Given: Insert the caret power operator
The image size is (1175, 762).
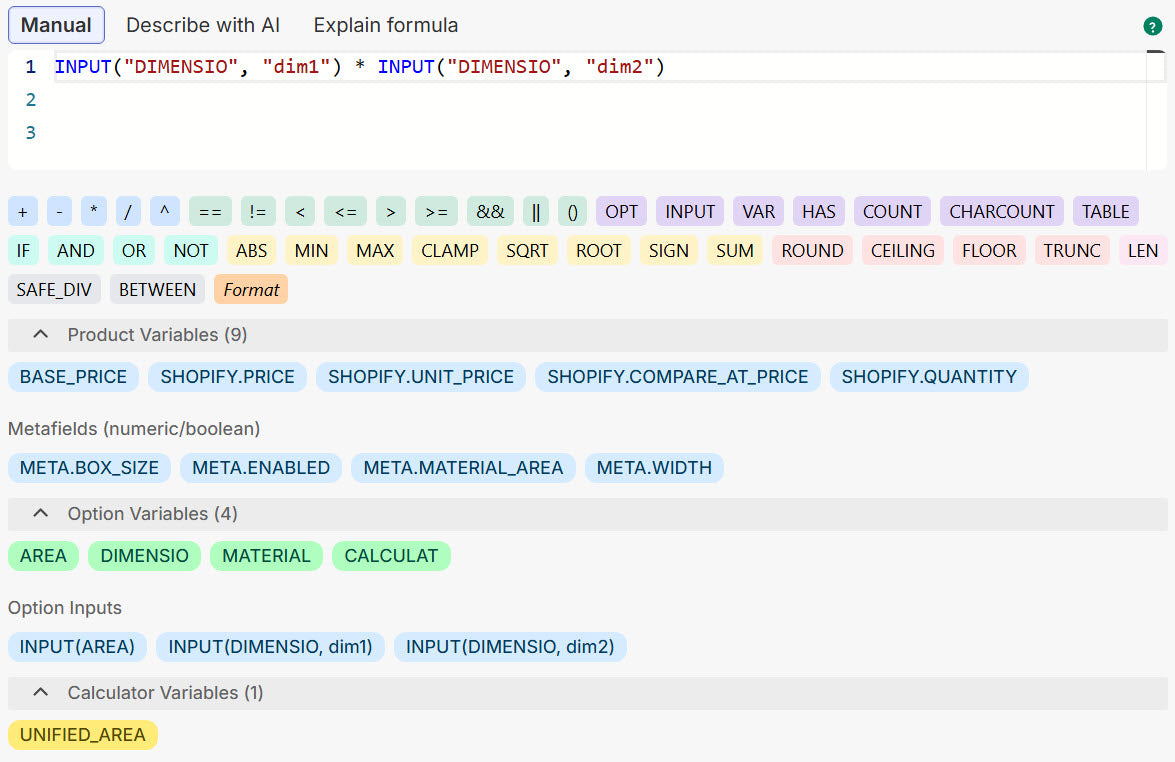Looking at the screenshot, I should pyautogui.click(x=165, y=212).
